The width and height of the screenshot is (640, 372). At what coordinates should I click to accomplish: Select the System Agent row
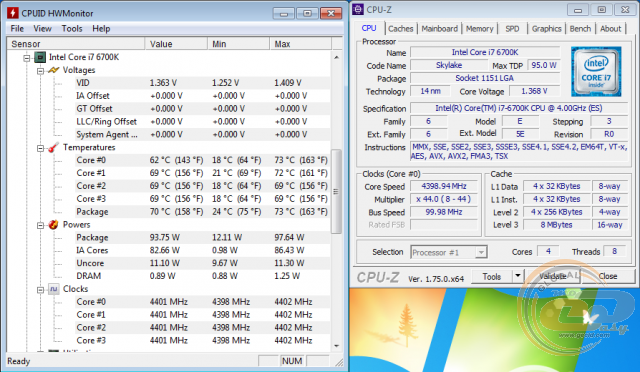click(x=202, y=134)
